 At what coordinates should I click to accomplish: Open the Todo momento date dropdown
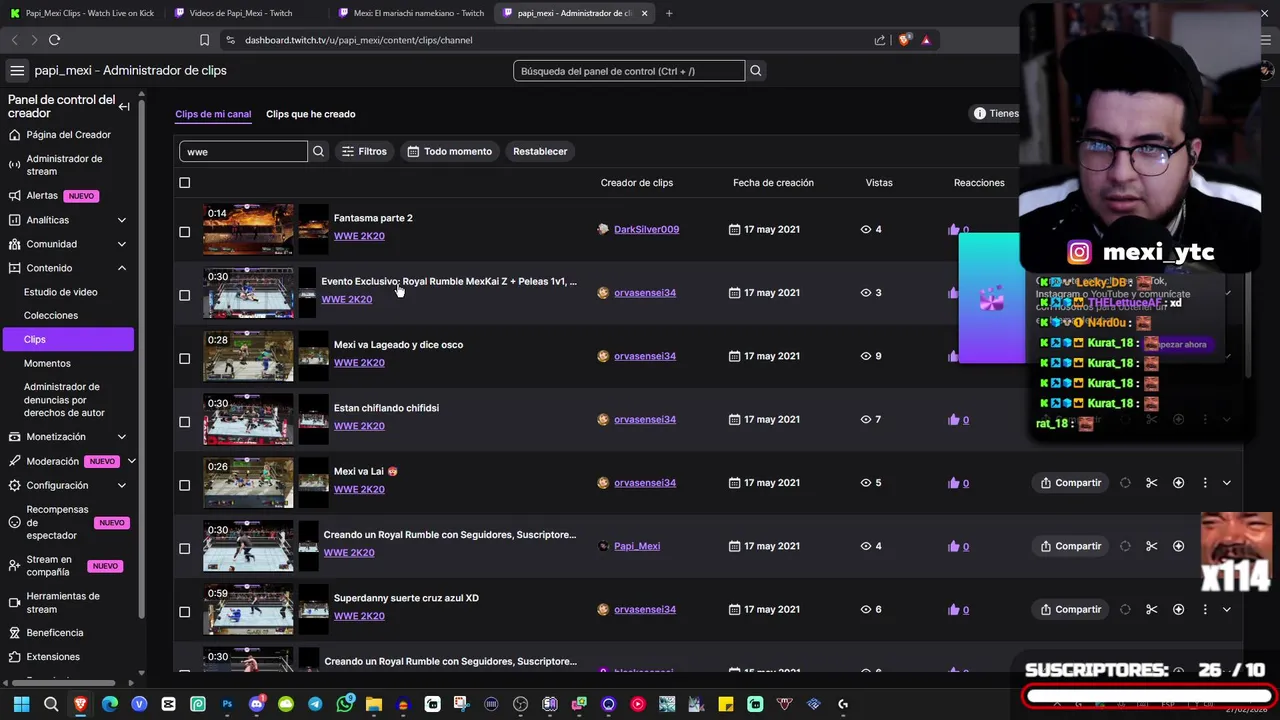(449, 151)
